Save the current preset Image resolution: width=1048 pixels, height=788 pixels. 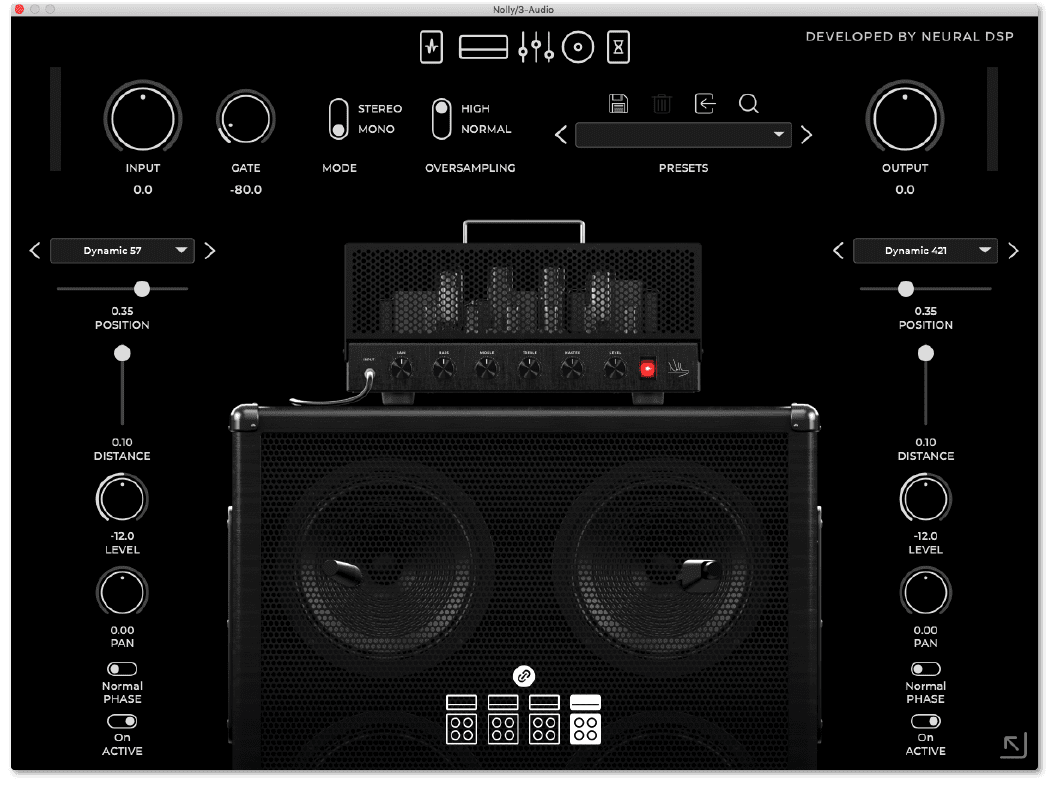click(619, 103)
